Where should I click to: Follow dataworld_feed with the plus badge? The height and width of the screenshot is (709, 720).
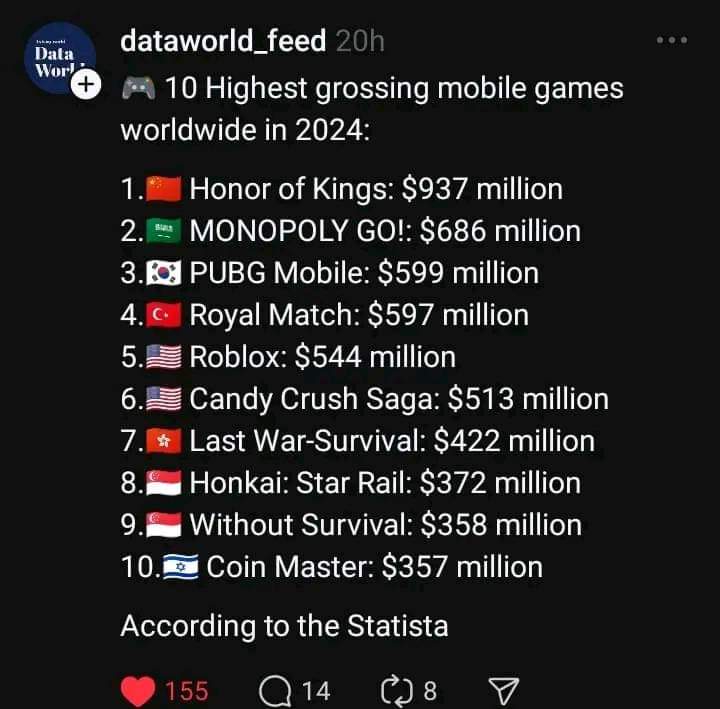pyautogui.click(x=86, y=85)
